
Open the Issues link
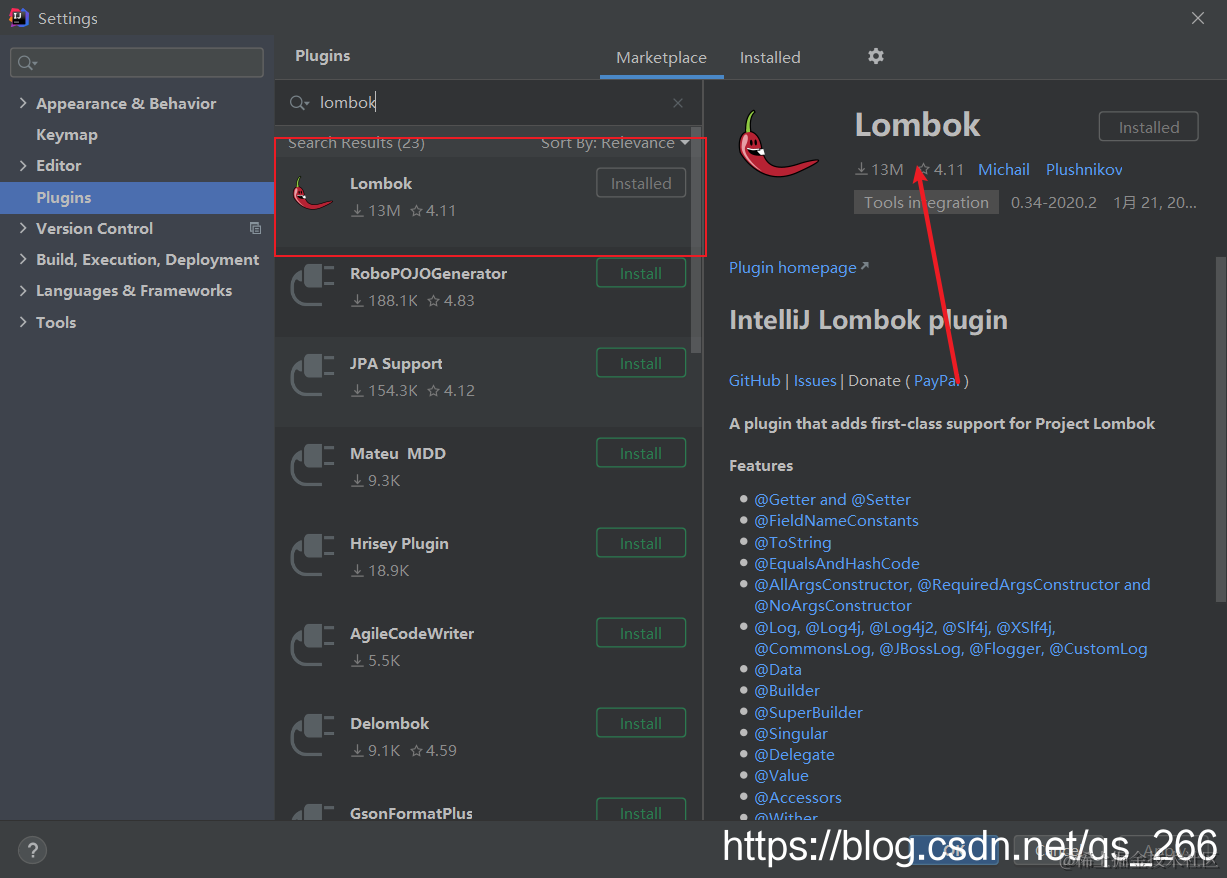click(815, 380)
